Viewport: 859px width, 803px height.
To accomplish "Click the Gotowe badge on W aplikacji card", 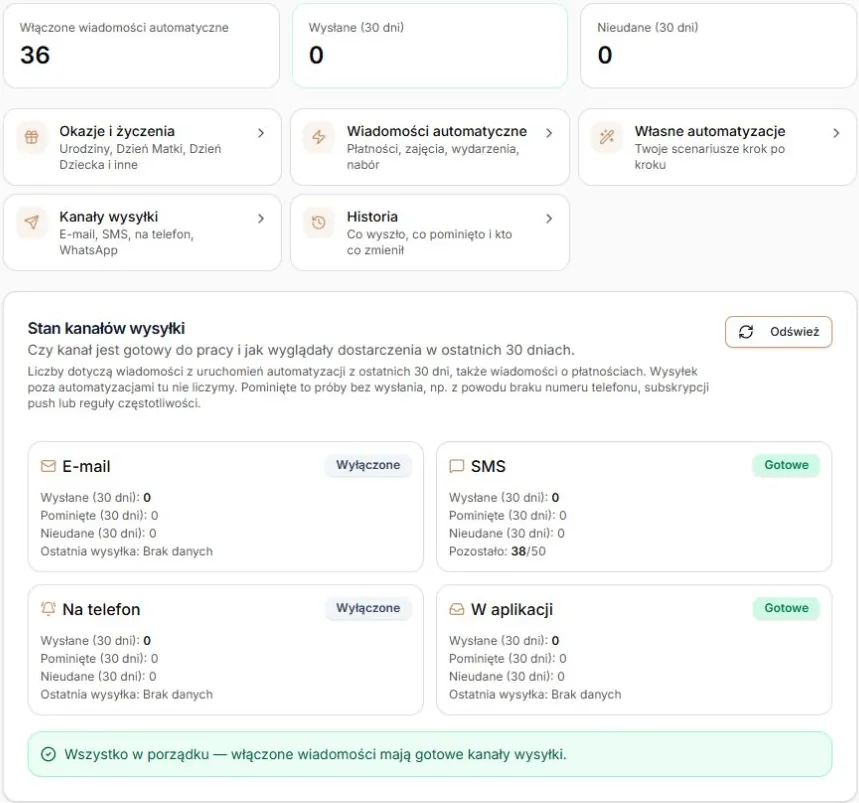I will tap(786, 608).
